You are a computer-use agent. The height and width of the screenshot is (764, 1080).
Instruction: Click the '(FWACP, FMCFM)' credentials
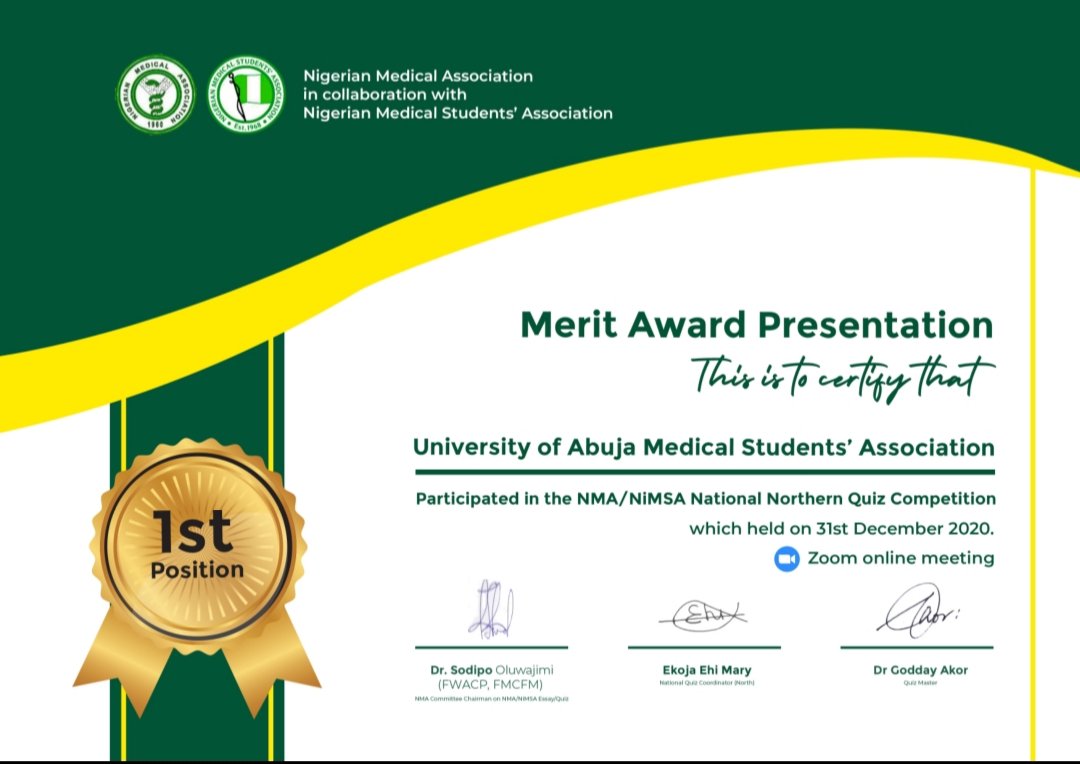[490, 685]
